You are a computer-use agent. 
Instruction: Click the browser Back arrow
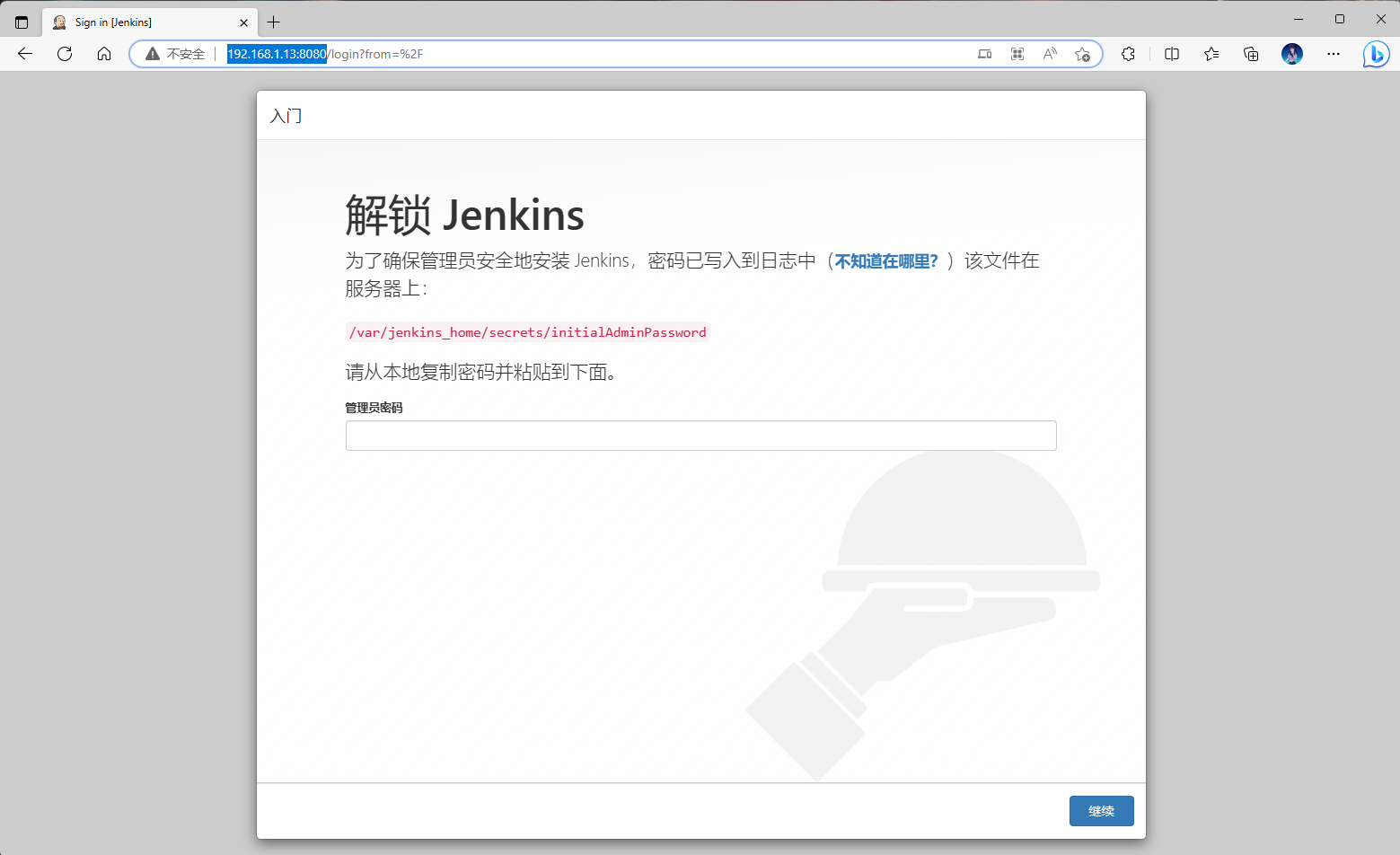click(x=25, y=54)
